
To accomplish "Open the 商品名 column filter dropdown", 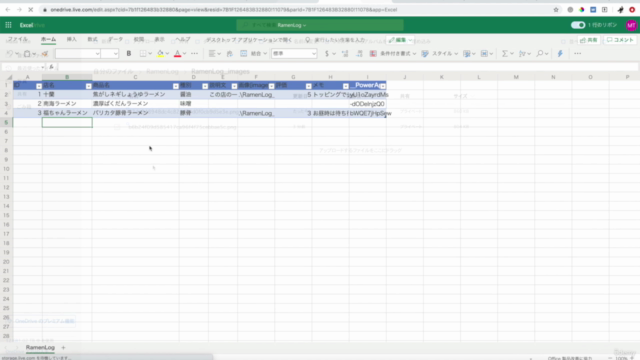I will 176,86.
